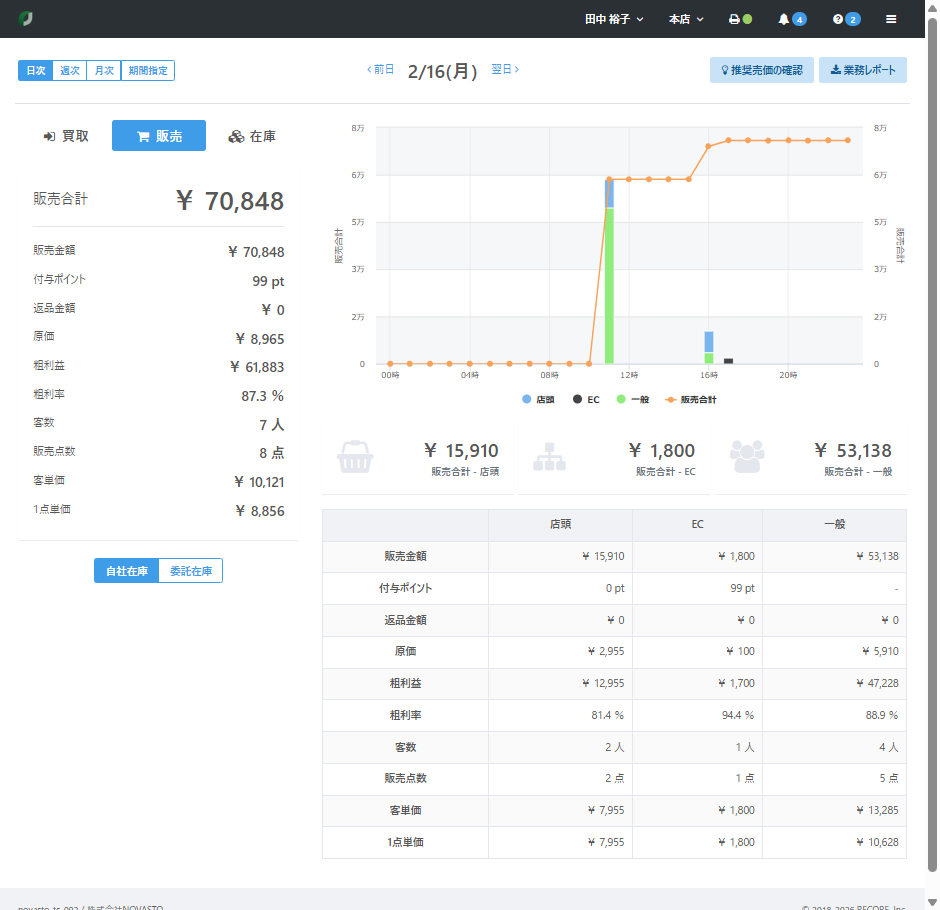Click the shopping basket 店頭 sales icon
Image resolution: width=940 pixels, height=910 pixels.
(356, 457)
